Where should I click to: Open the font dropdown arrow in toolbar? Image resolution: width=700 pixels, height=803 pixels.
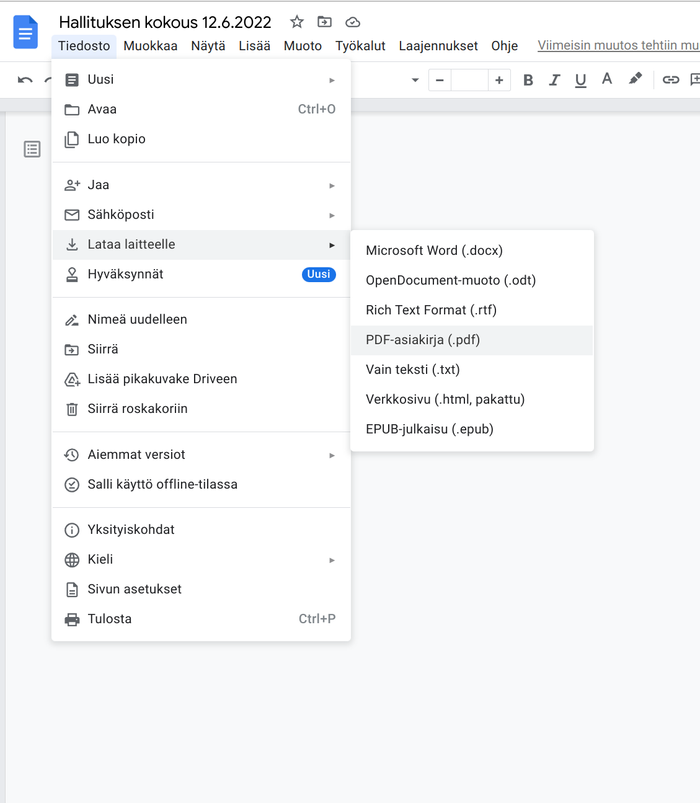(x=415, y=80)
